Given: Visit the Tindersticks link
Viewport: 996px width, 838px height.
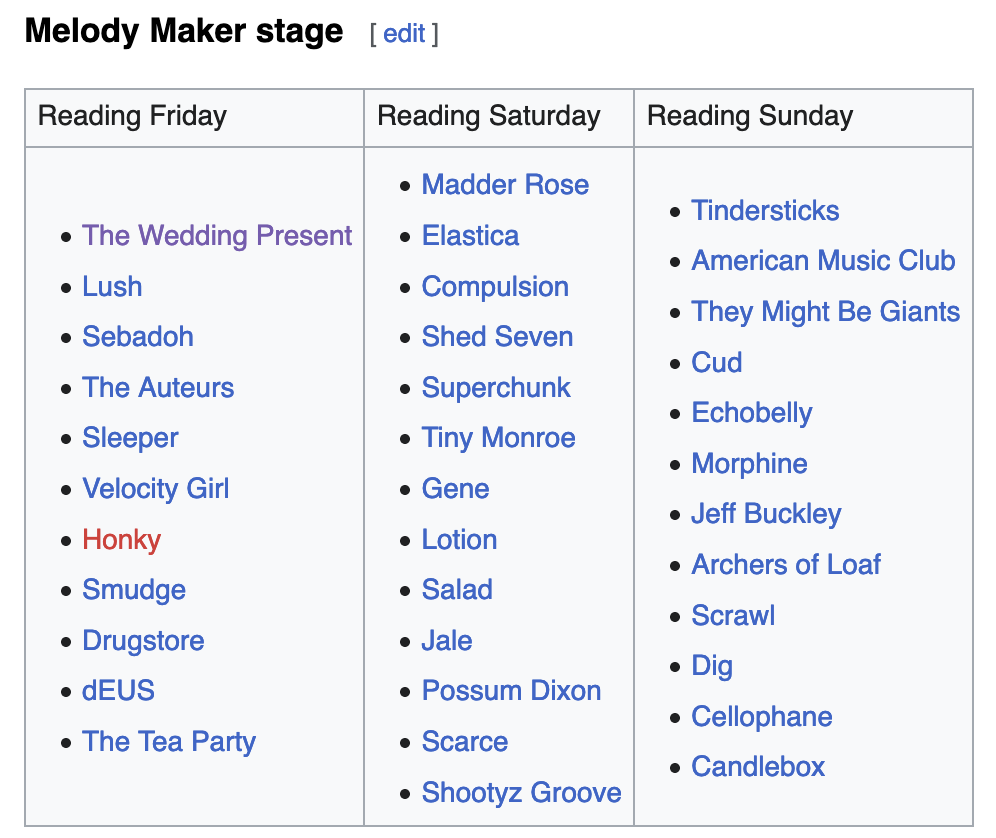Looking at the screenshot, I should [765, 211].
